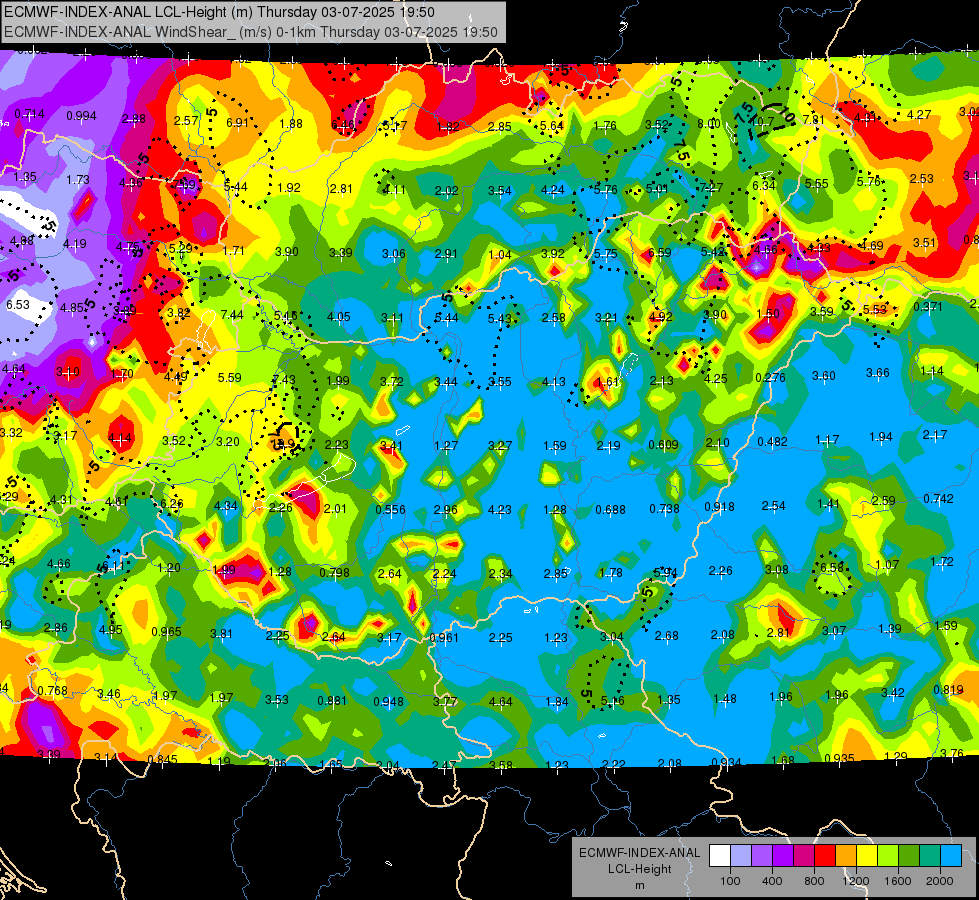Click the wind shear value '6.59'

(659, 252)
